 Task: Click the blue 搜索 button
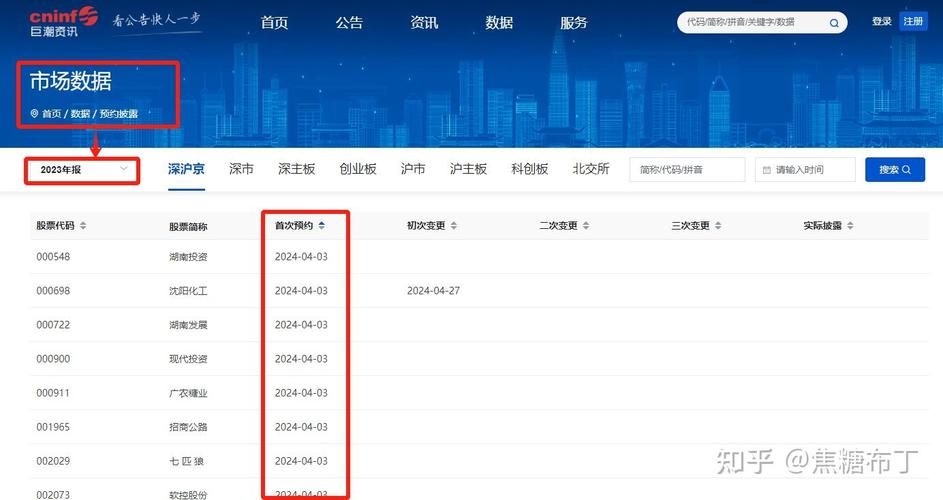click(895, 170)
